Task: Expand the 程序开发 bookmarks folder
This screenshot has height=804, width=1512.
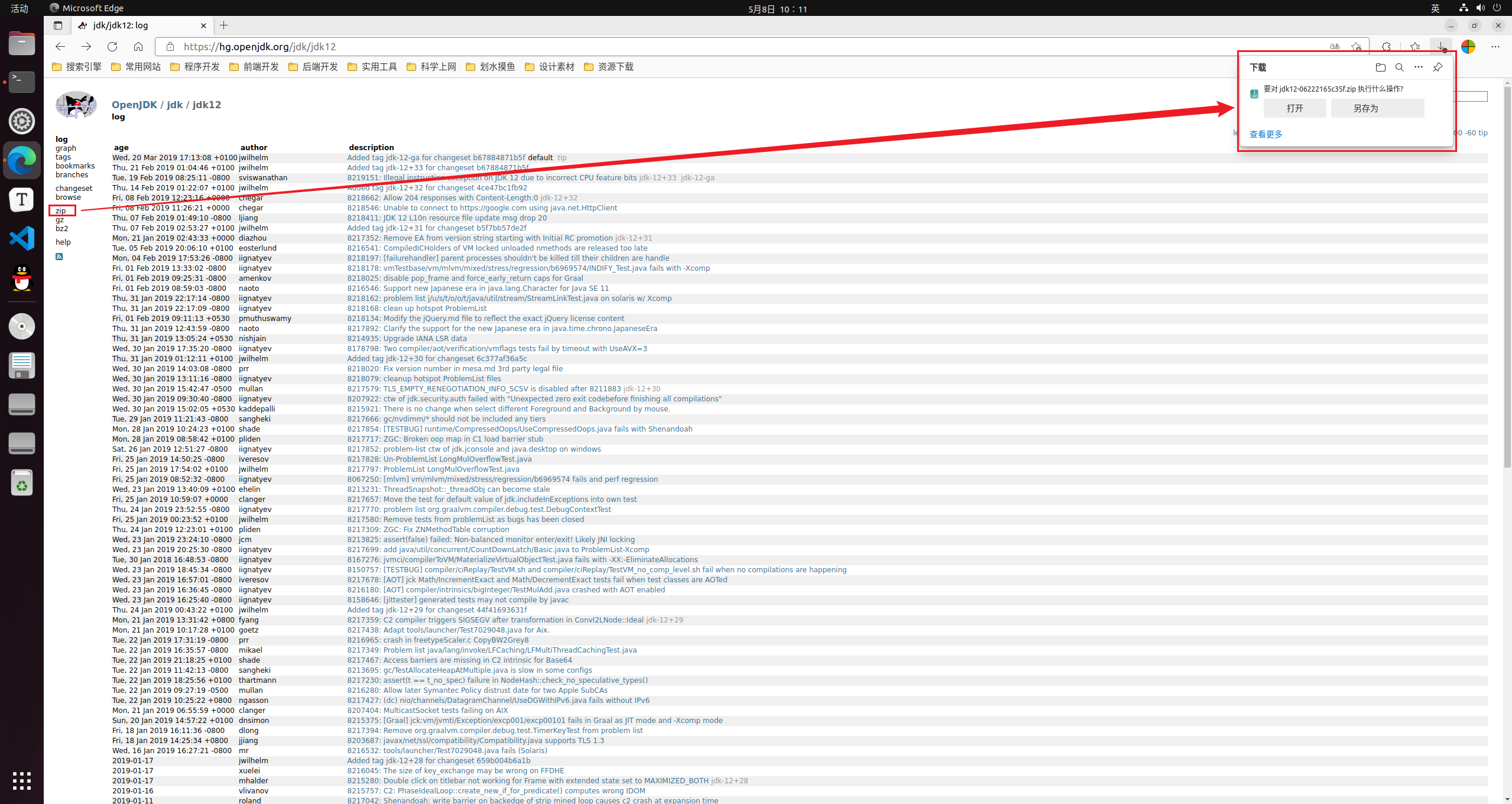Action: (195, 67)
